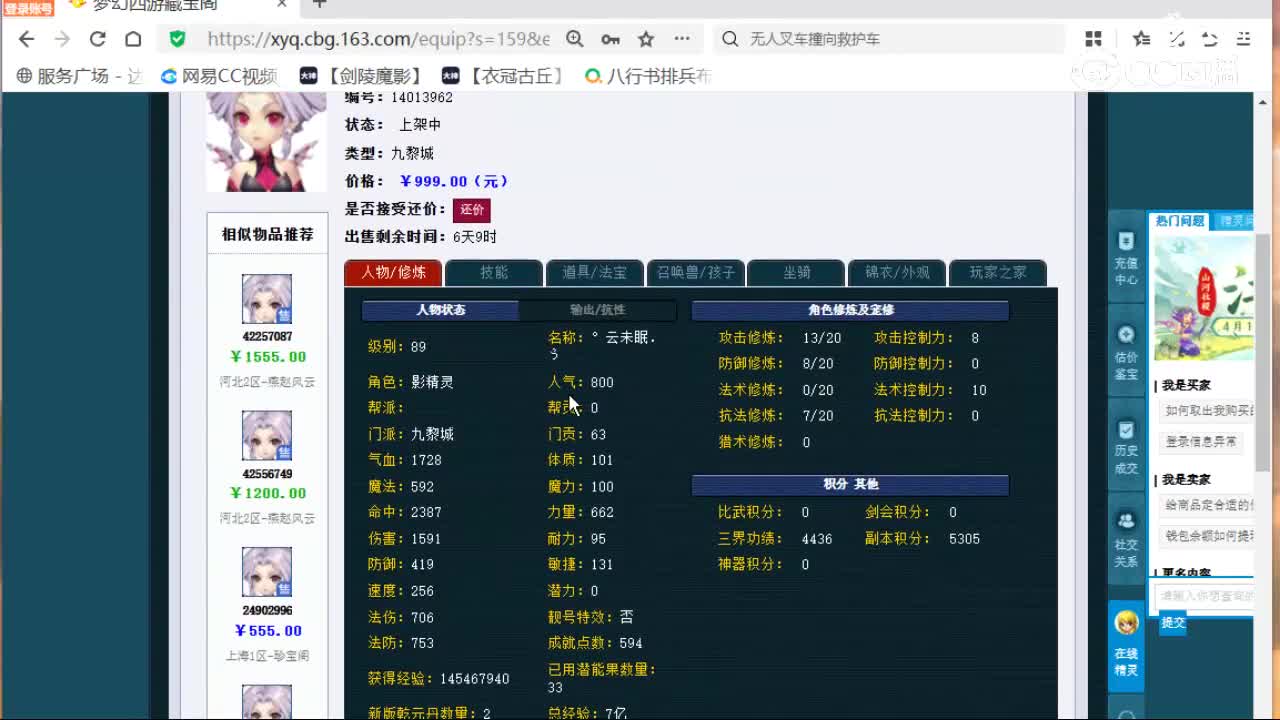
Task: Click the ¥1200.00 similar item price
Action: coord(268,493)
